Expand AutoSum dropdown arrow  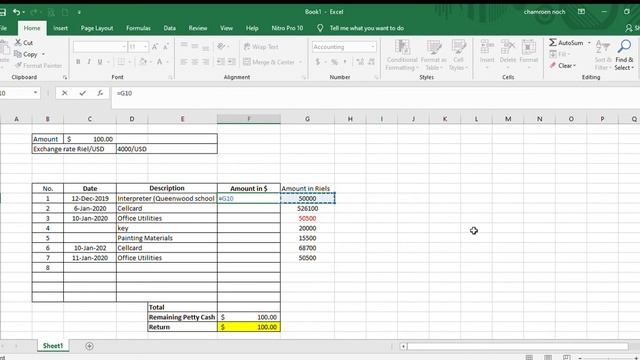click(589, 42)
